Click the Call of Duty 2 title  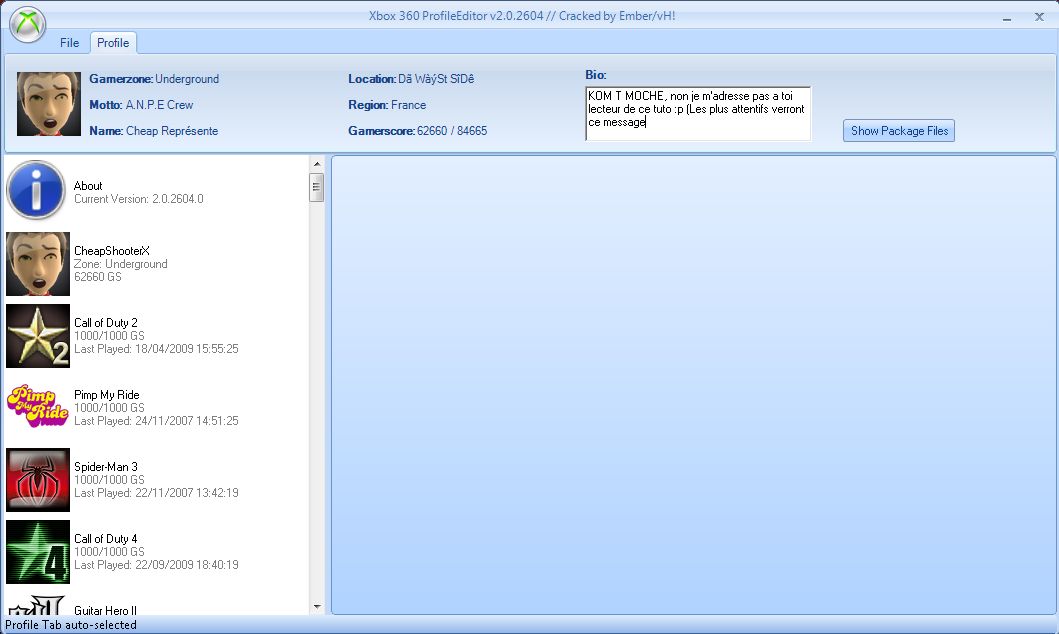[105, 323]
